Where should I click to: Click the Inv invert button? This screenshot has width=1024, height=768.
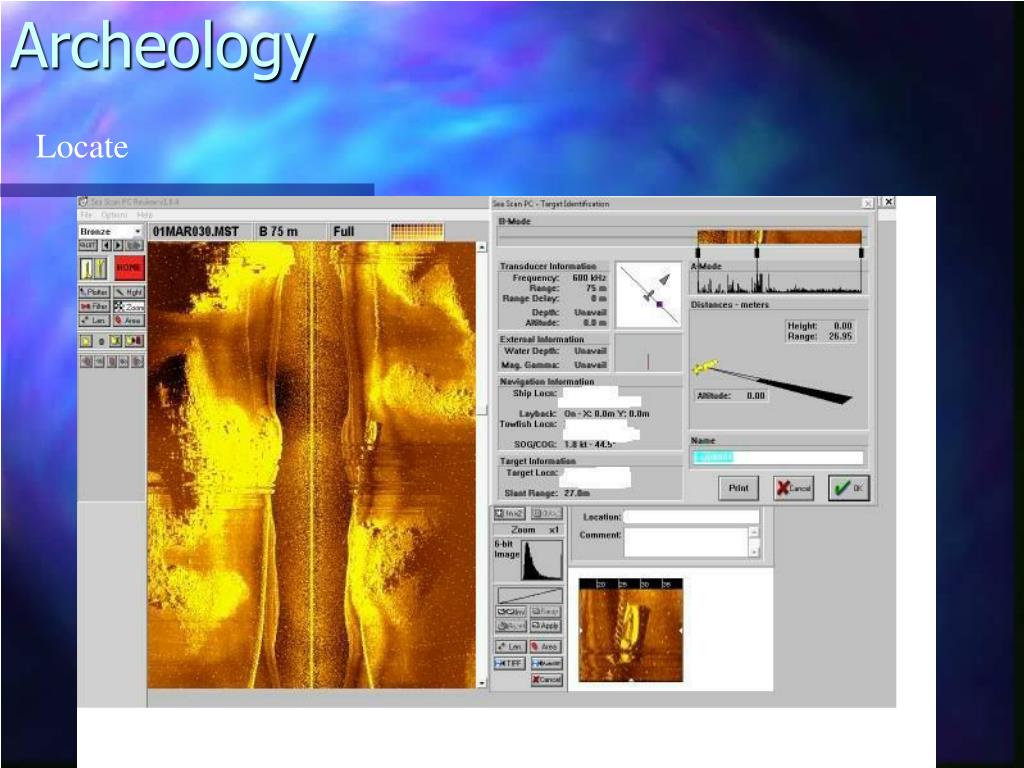511,612
